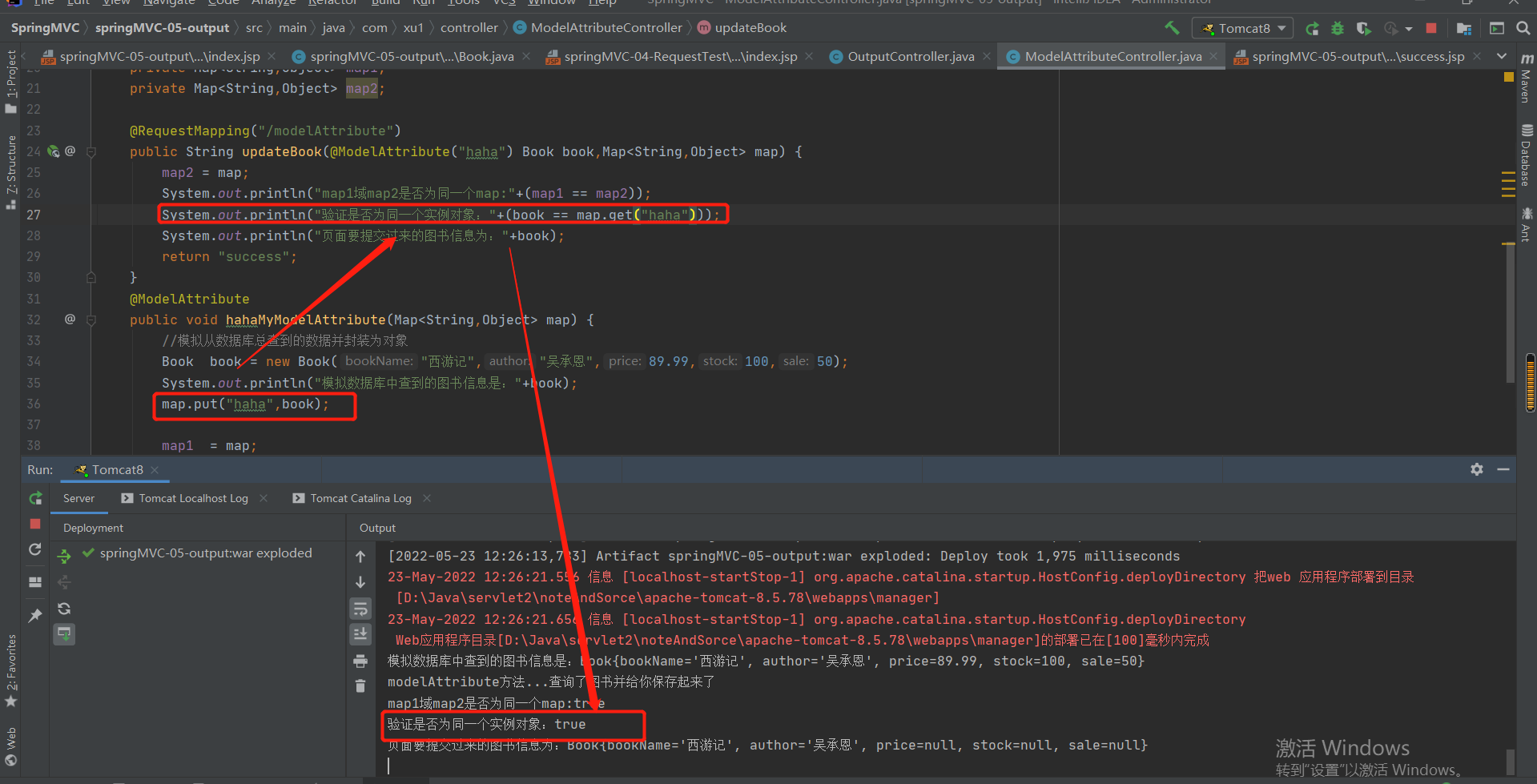The image size is (1537, 784).
Task: Open the Web tool window
Action: coord(10,746)
